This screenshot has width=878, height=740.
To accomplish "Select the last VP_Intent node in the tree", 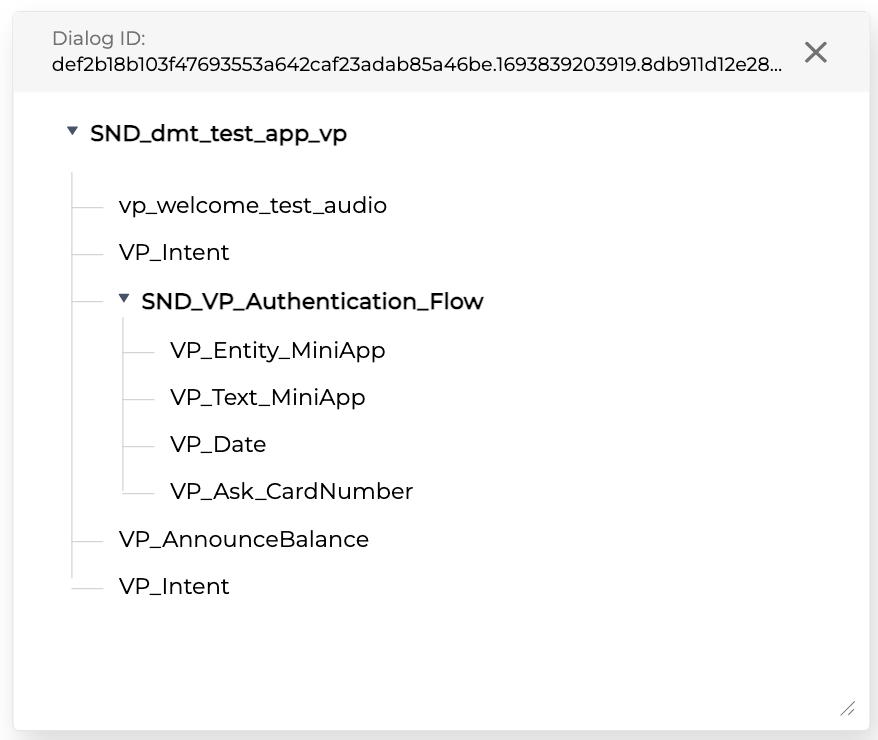I will pyautogui.click(x=173, y=586).
